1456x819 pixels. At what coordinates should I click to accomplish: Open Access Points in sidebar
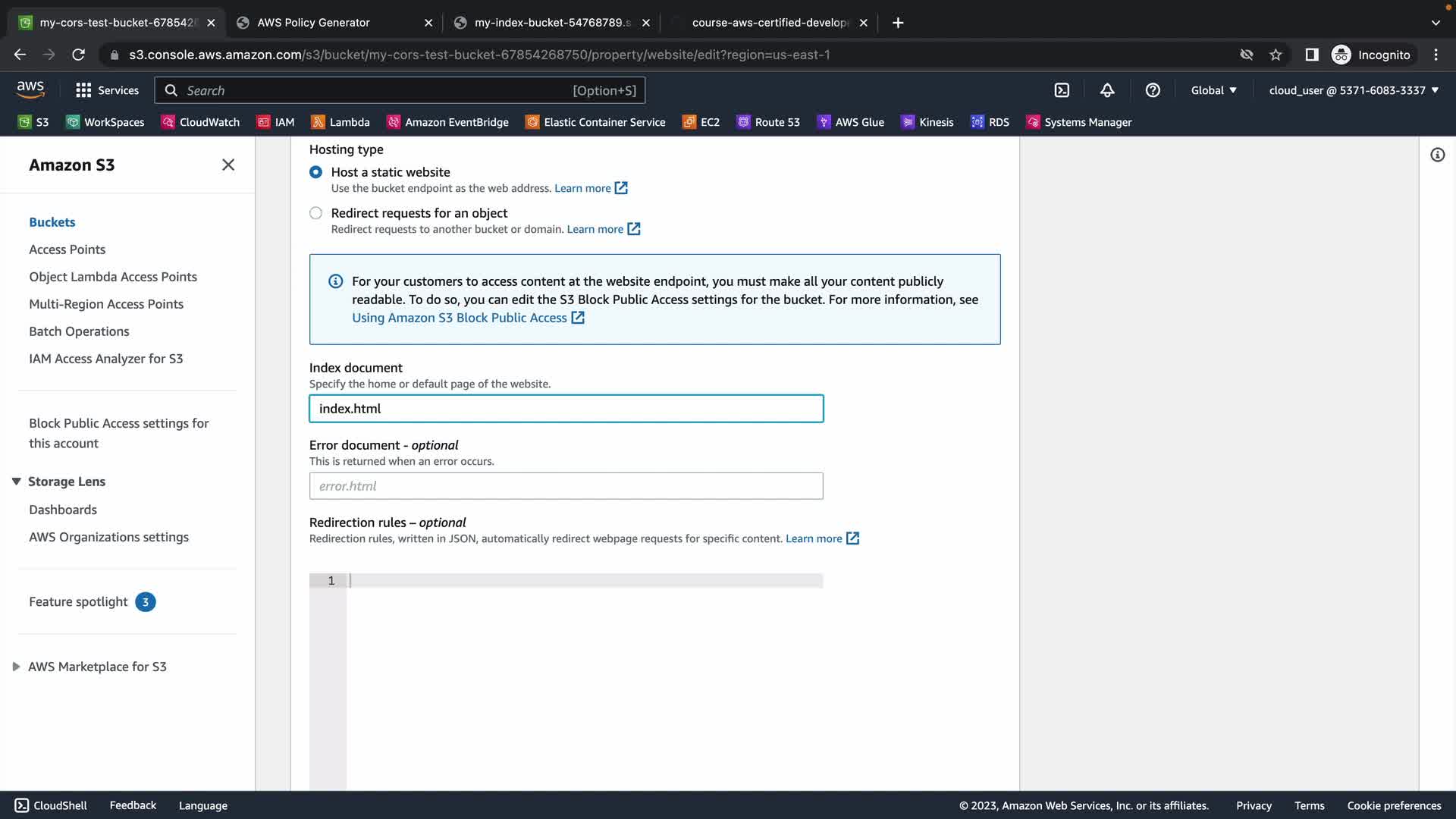[67, 249]
